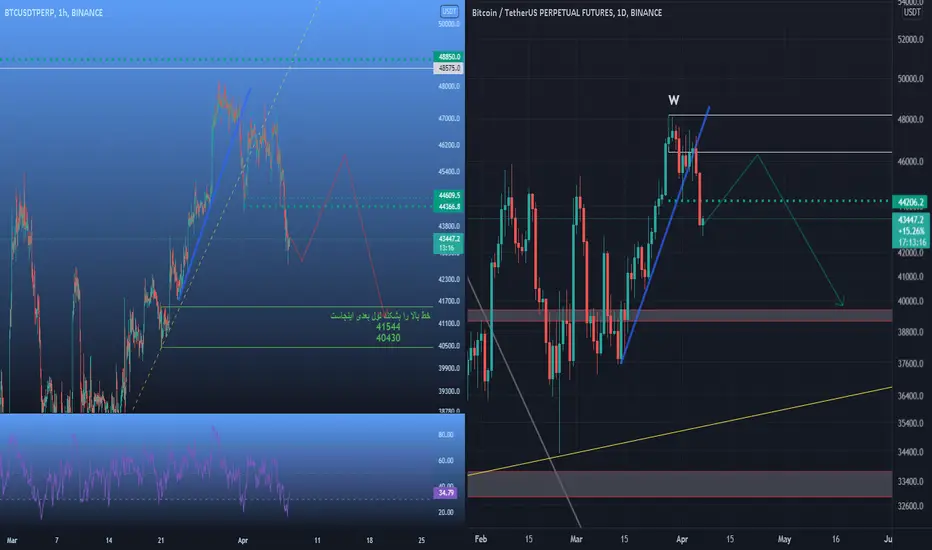Select the blue trendline on the 1h chart
The image size is (932, 550).
pos(214,194)
